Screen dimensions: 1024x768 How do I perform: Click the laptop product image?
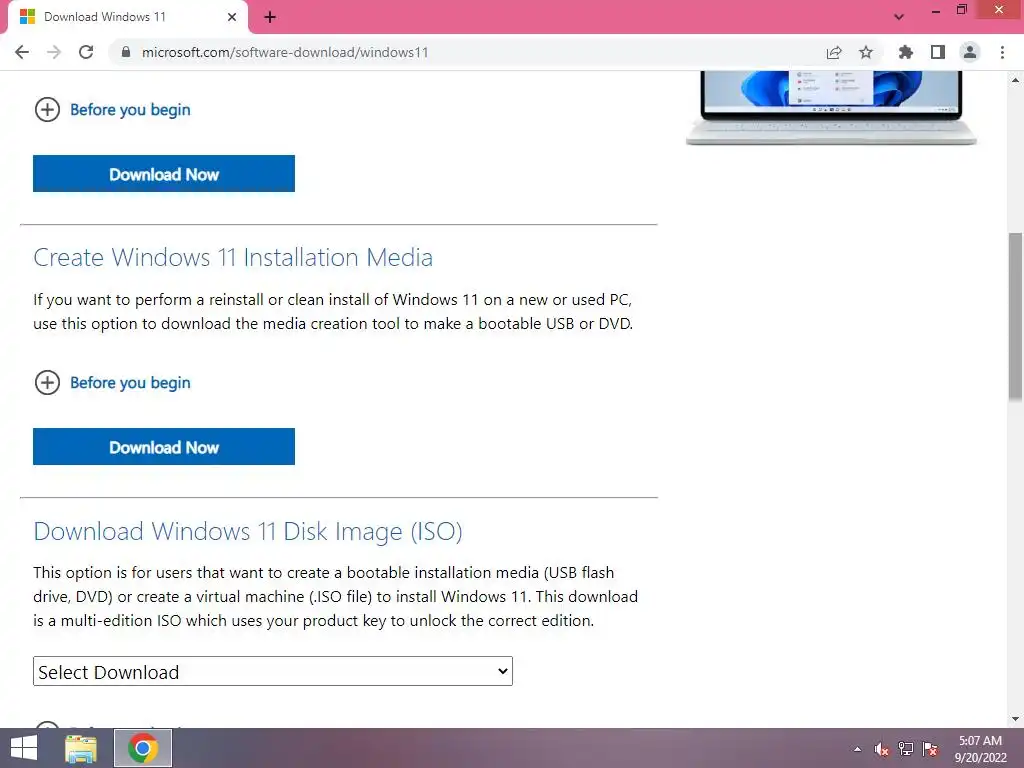click(831, 108)
